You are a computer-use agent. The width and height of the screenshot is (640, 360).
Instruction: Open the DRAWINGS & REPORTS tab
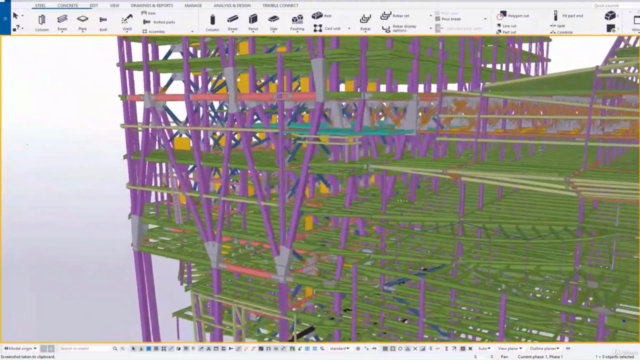[152, 5]
